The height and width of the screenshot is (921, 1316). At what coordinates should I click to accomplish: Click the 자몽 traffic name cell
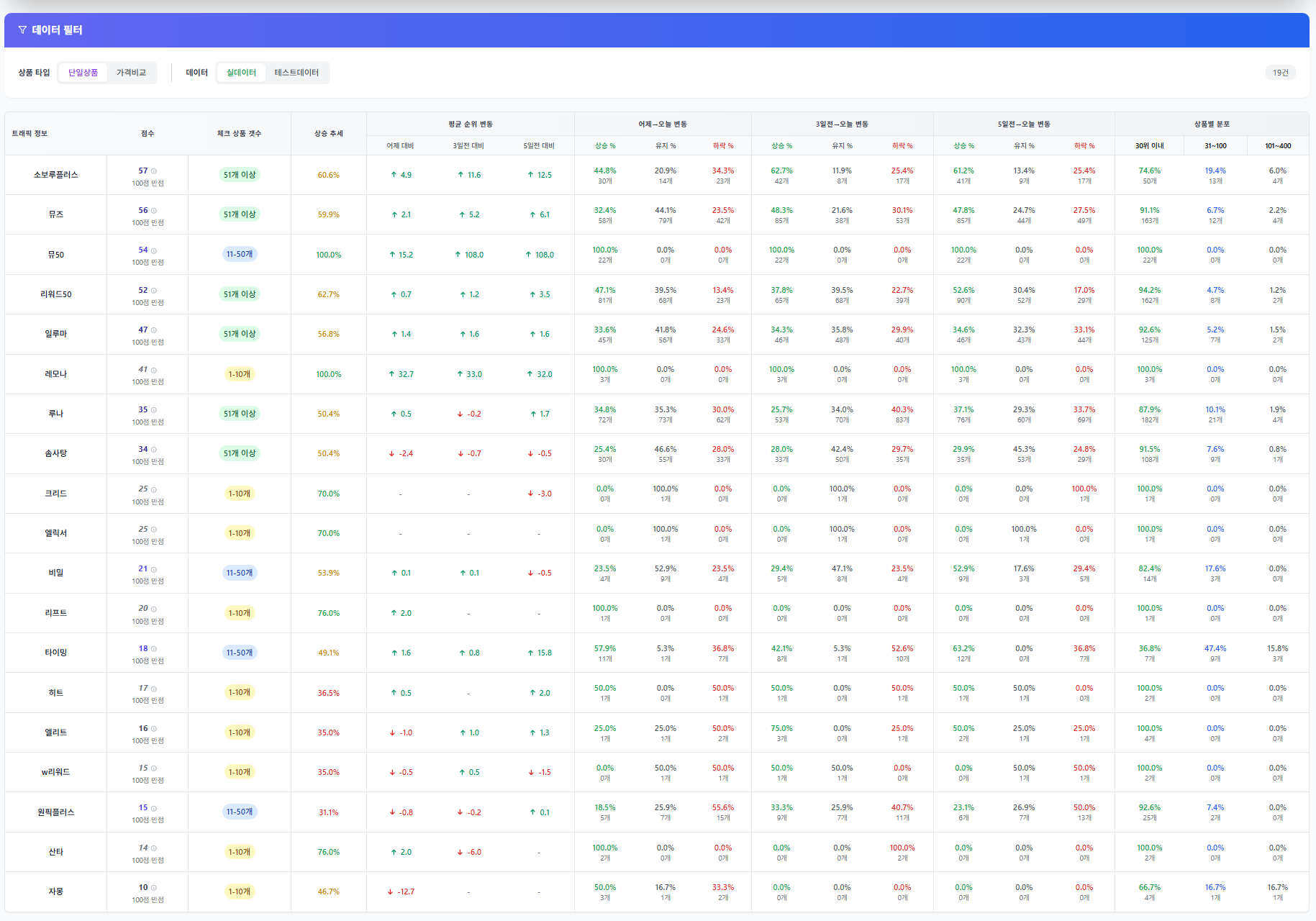[x=55, y=891]
